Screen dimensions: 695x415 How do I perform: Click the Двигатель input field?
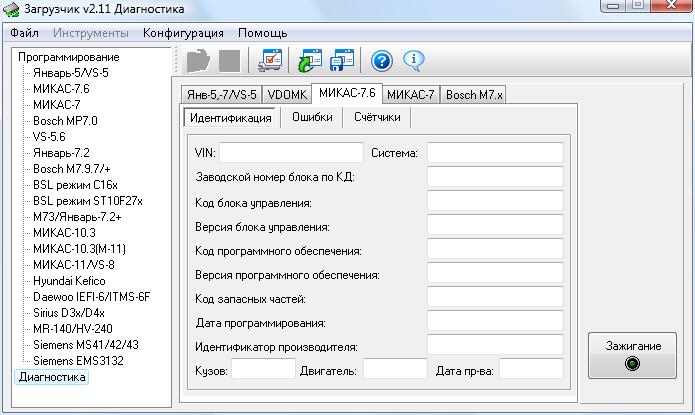point(395,368)
